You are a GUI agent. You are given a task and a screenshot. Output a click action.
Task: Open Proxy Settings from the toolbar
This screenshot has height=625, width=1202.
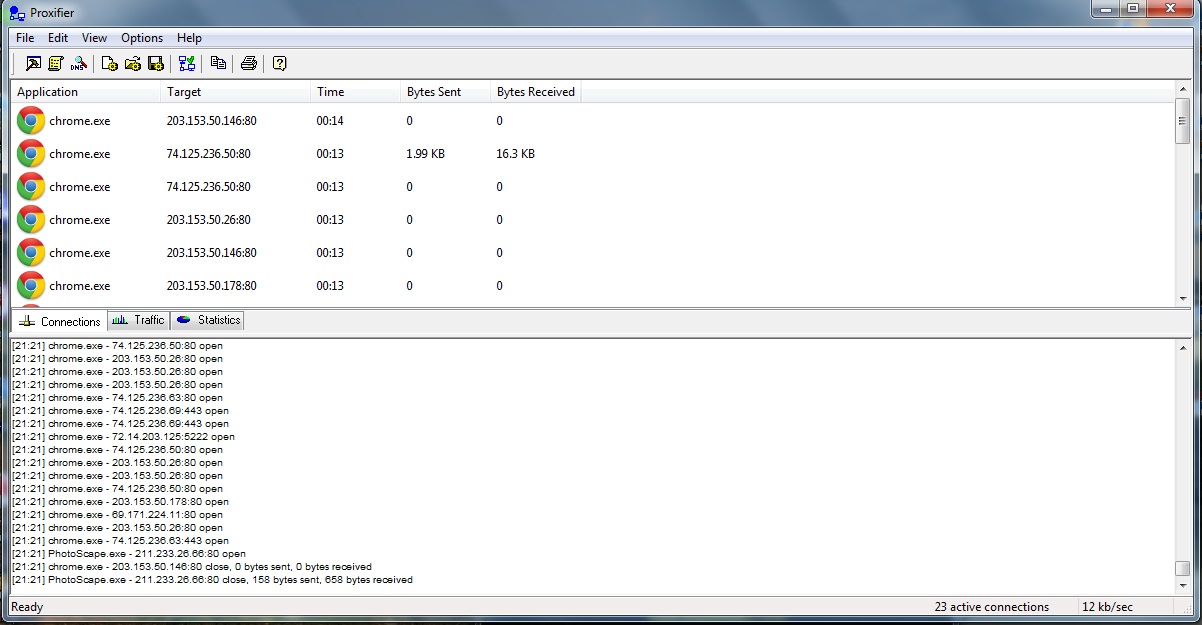(33, 63)
